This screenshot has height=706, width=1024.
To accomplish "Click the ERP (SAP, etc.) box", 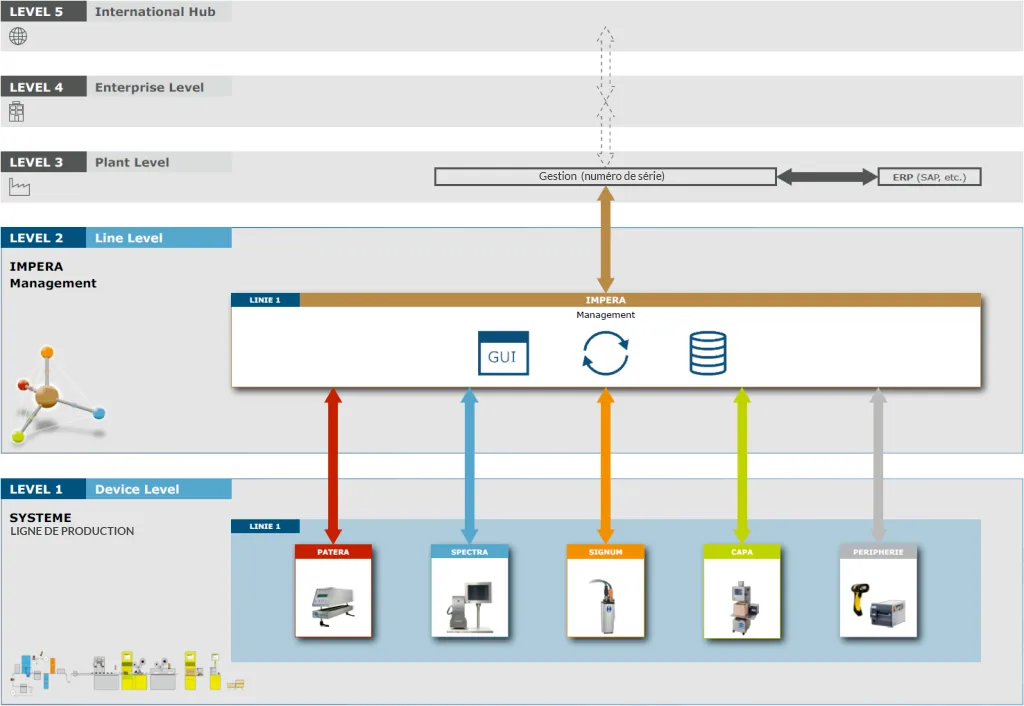I will coord(929,177).
